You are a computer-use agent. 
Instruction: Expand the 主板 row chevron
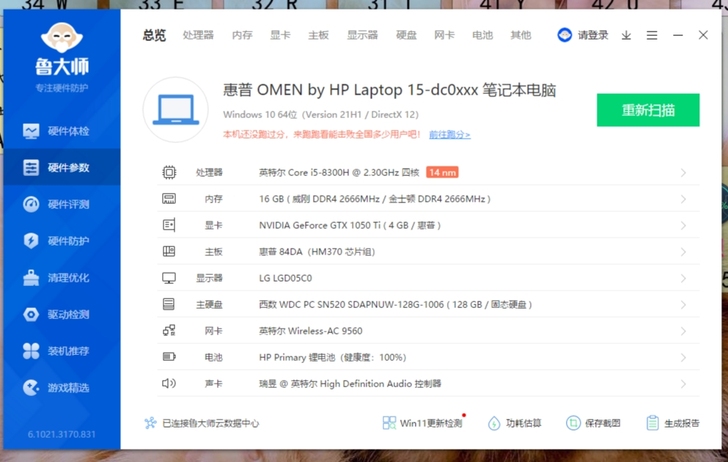click(683, 252)
